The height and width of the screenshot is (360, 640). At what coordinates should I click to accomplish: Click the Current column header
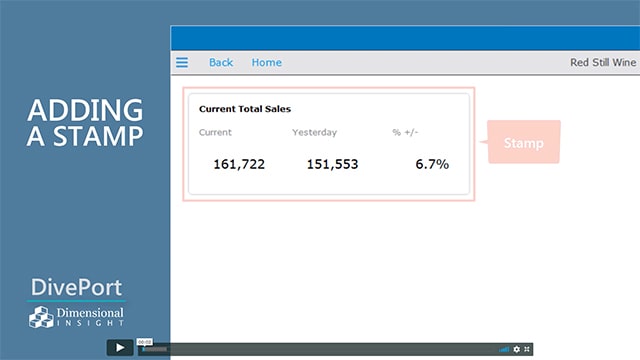pos(215,132)
